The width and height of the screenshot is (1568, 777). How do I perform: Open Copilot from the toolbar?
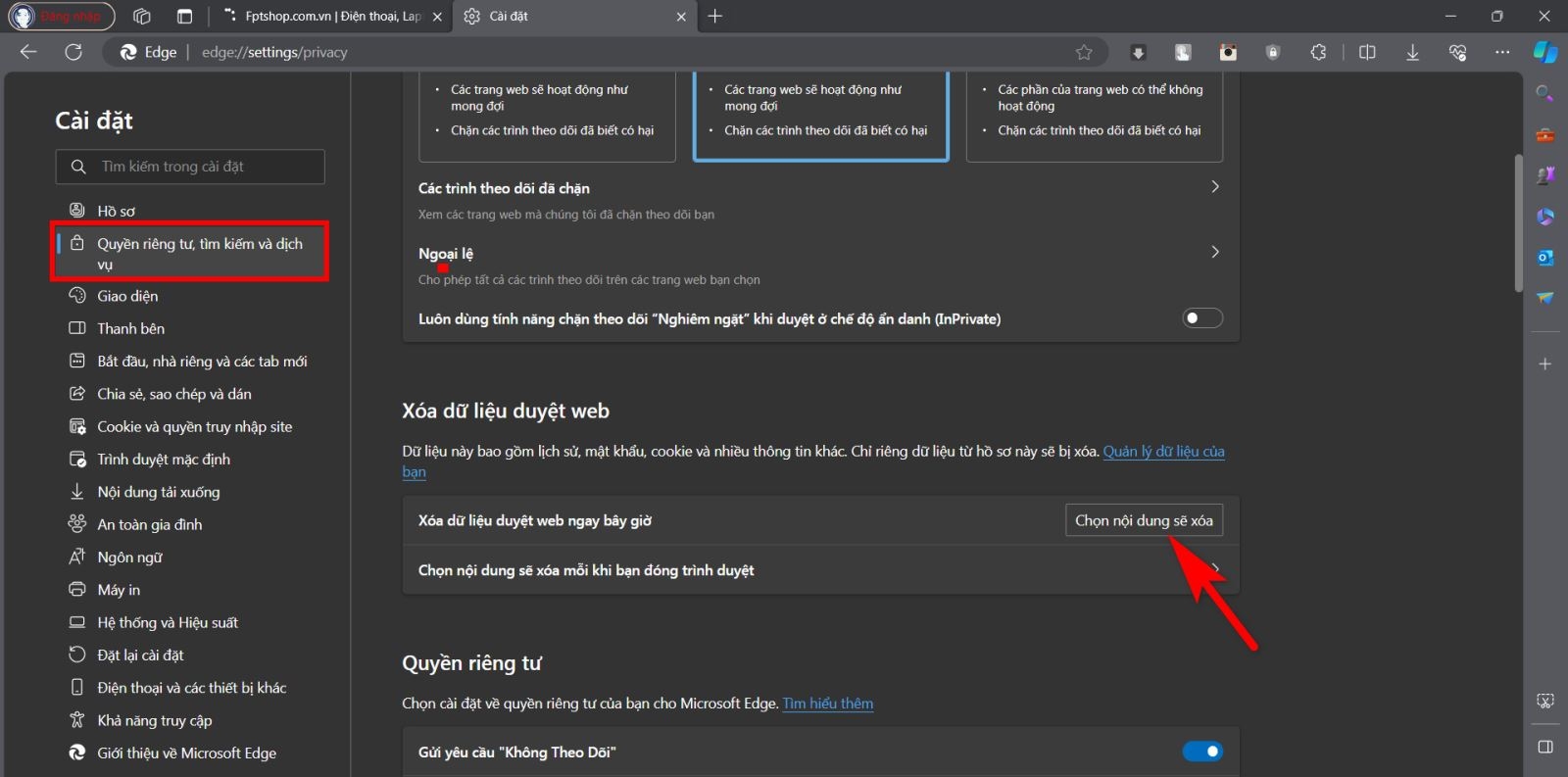click(1545, 52)
